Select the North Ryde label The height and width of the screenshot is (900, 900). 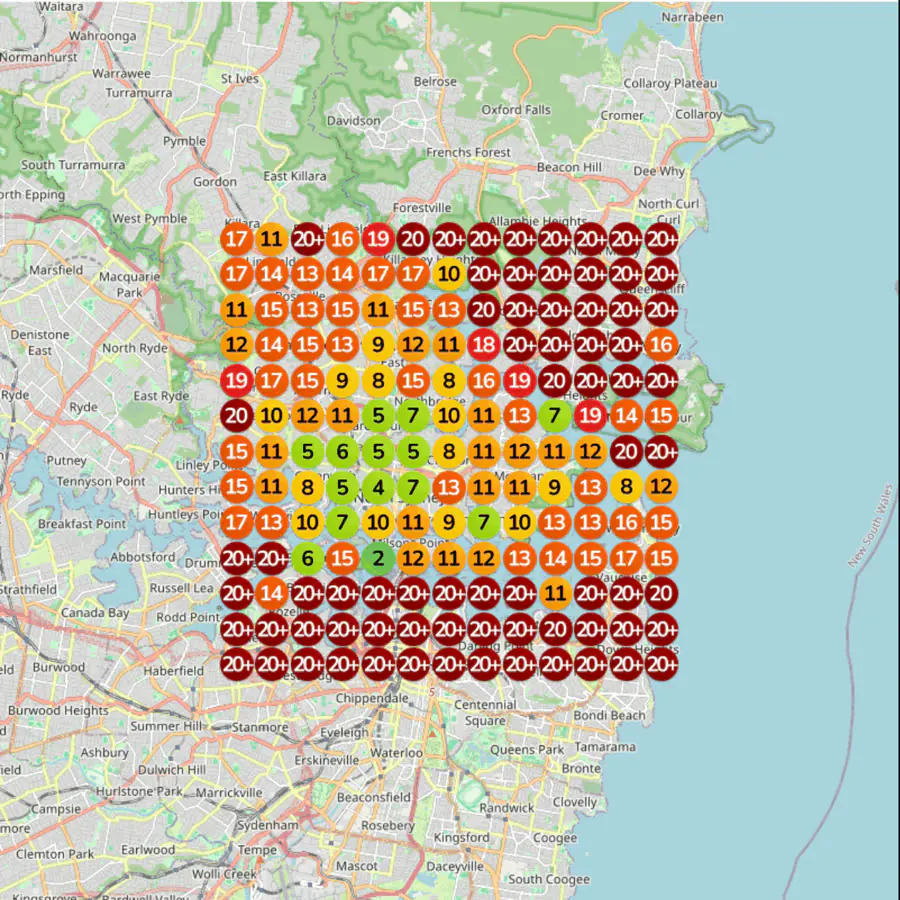click(135, 348)
